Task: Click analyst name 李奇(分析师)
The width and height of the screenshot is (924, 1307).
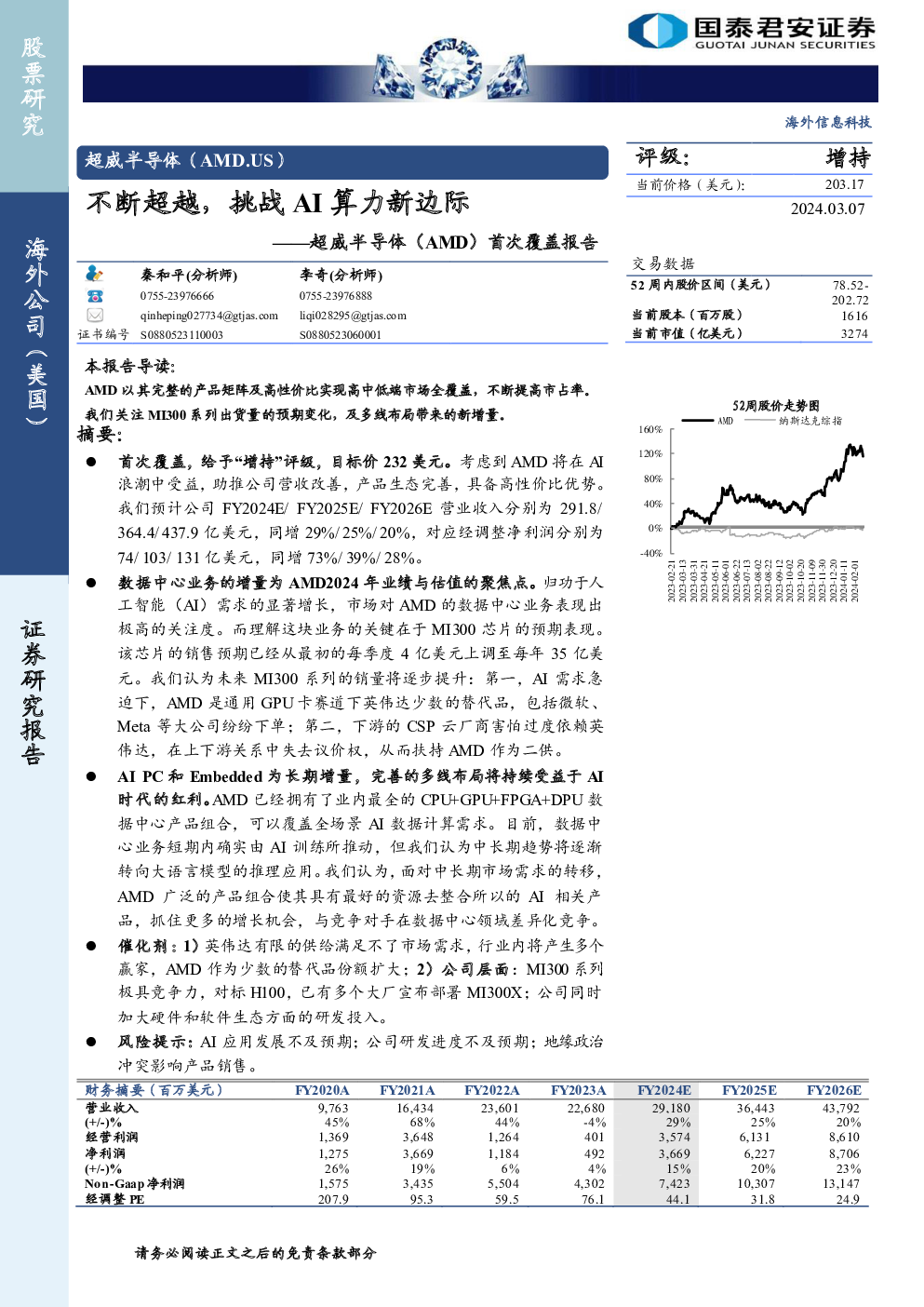Action: click(341, 276)
